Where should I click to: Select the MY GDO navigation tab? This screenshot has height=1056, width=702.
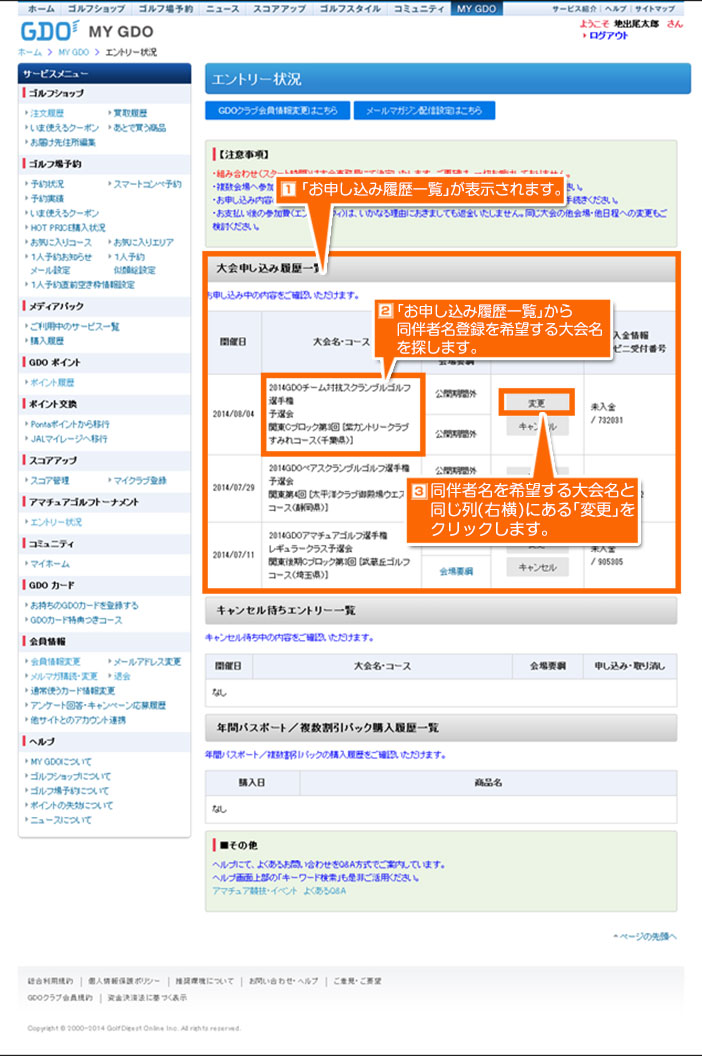coord(476,9)
